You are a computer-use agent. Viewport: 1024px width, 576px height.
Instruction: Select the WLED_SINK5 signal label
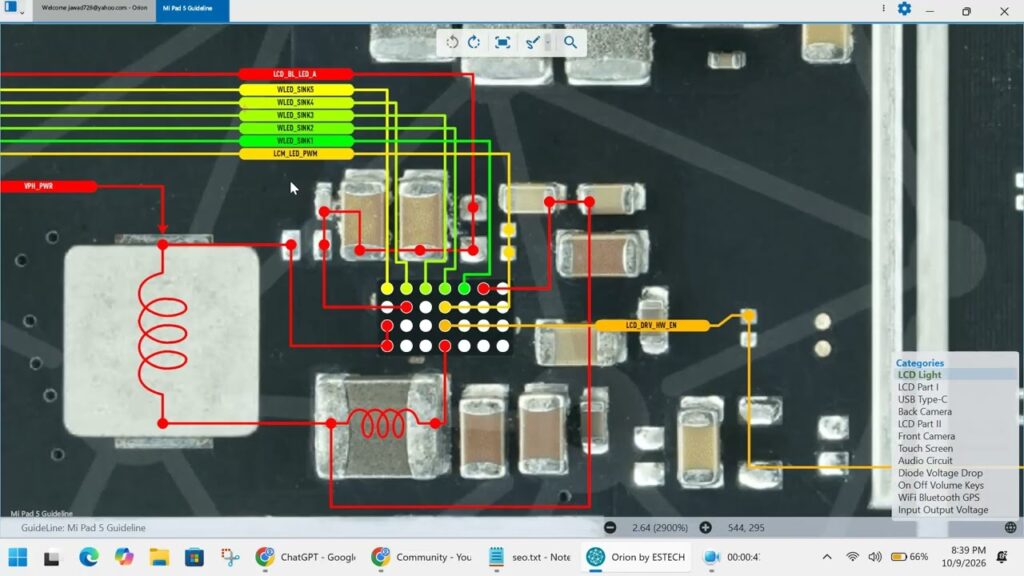[296, 89]
